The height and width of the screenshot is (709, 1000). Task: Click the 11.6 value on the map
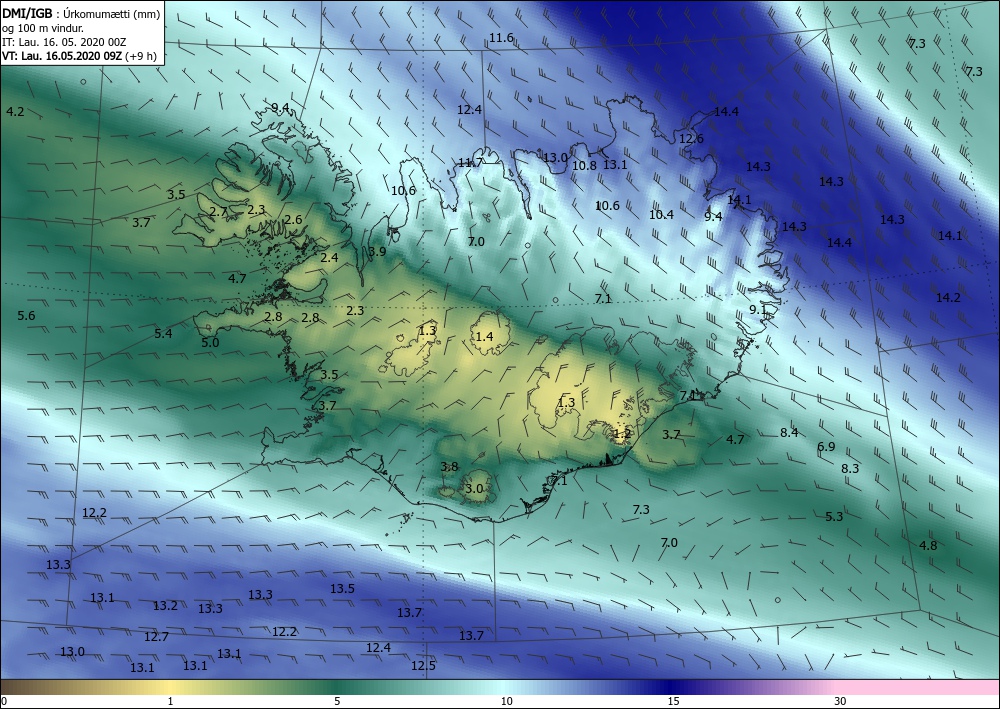pyautogui.click(x=501, y=38)
